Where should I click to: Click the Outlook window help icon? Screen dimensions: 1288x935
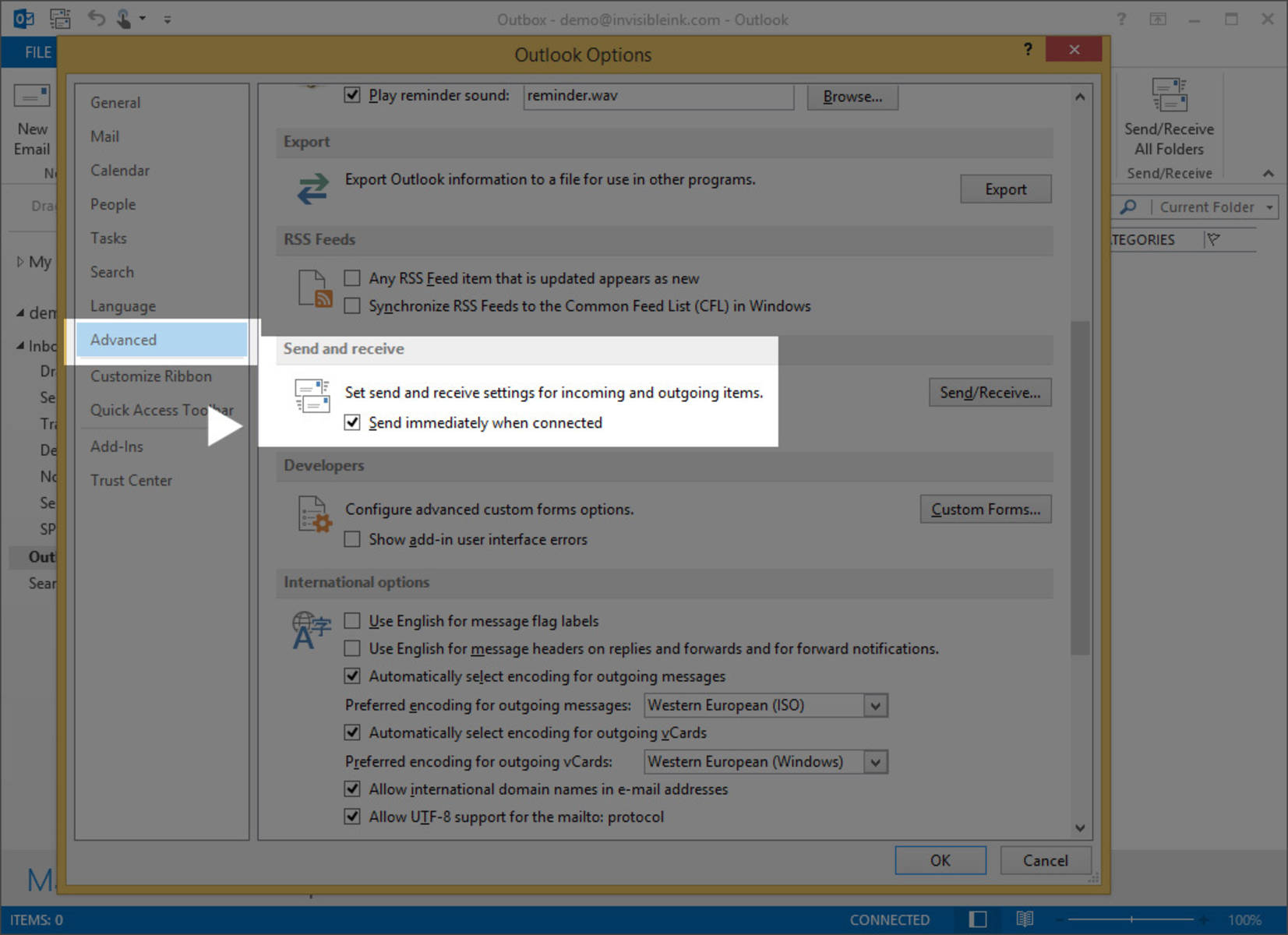pyautogui.click(x=1121, y=19)
